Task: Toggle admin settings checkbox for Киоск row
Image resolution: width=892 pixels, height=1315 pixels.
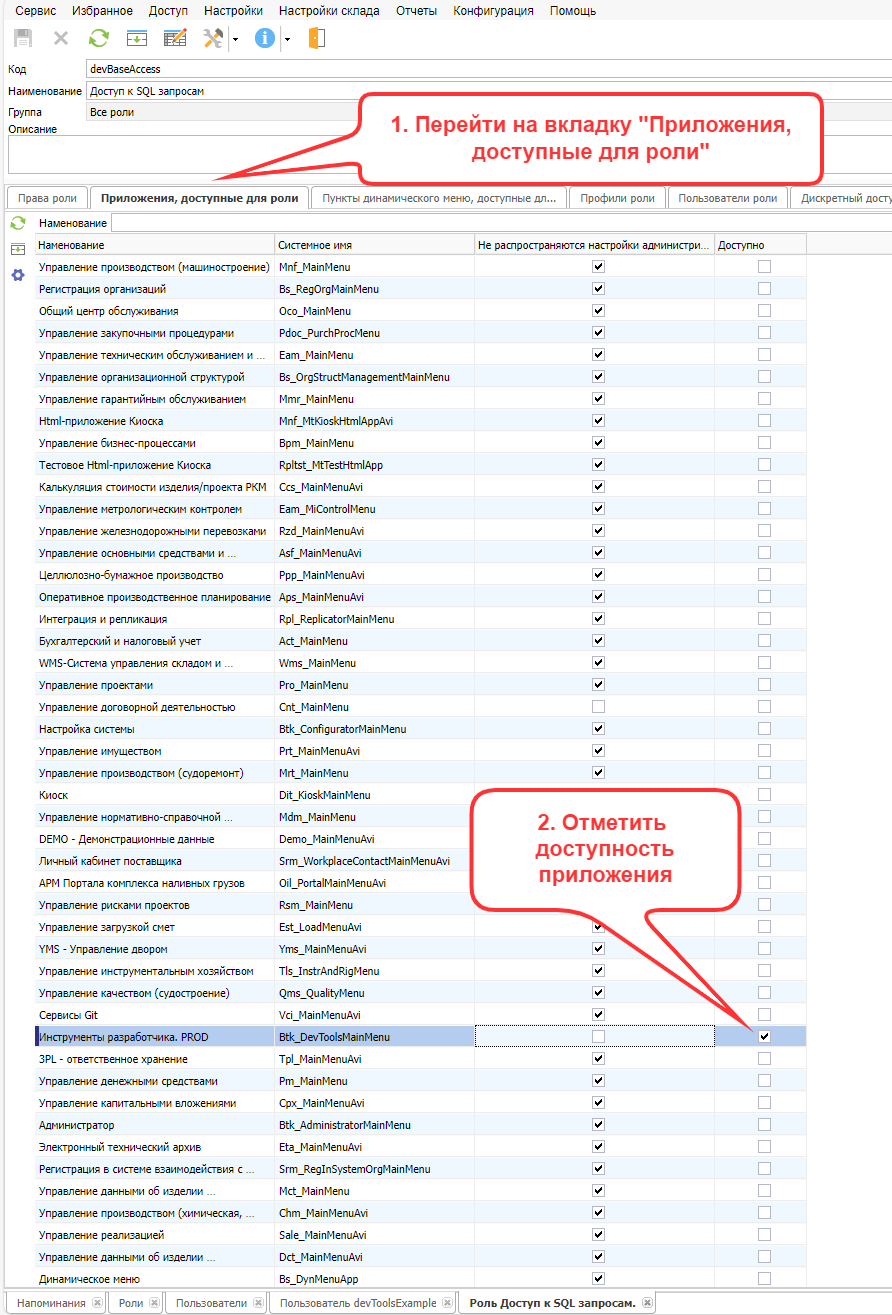Action: (598, 795)
